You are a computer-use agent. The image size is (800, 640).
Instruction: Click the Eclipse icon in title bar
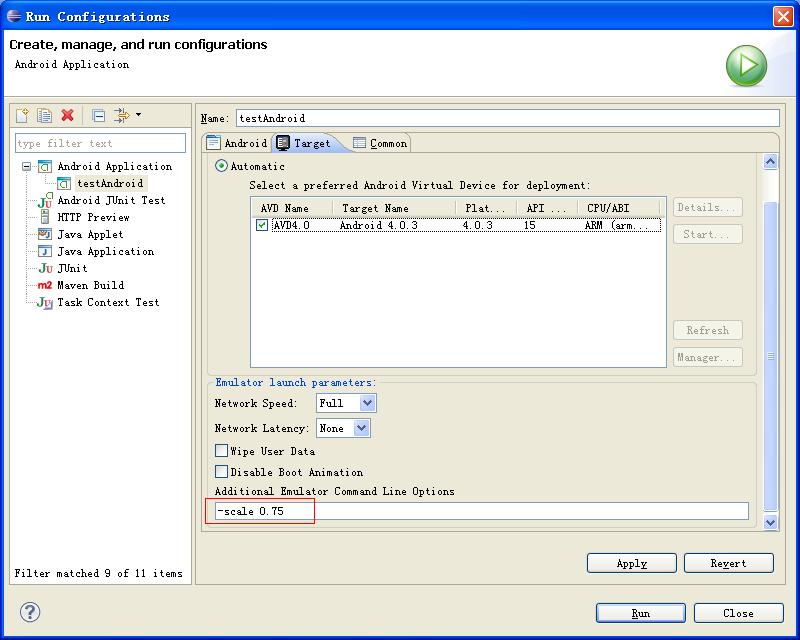coord(14,16)
